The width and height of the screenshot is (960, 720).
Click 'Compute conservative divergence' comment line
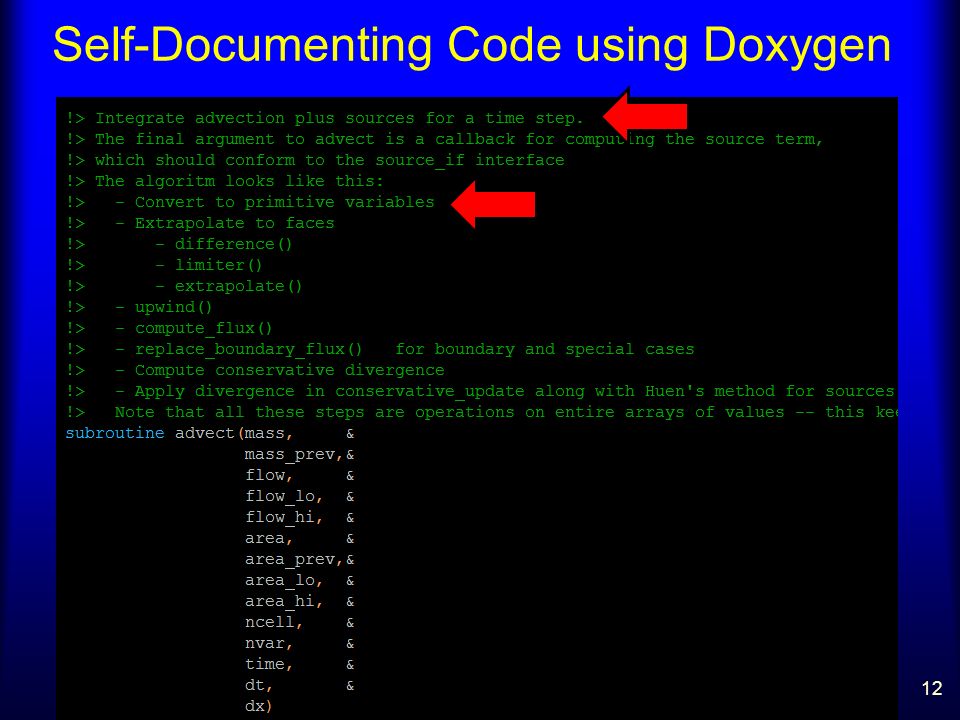(290, 370)
